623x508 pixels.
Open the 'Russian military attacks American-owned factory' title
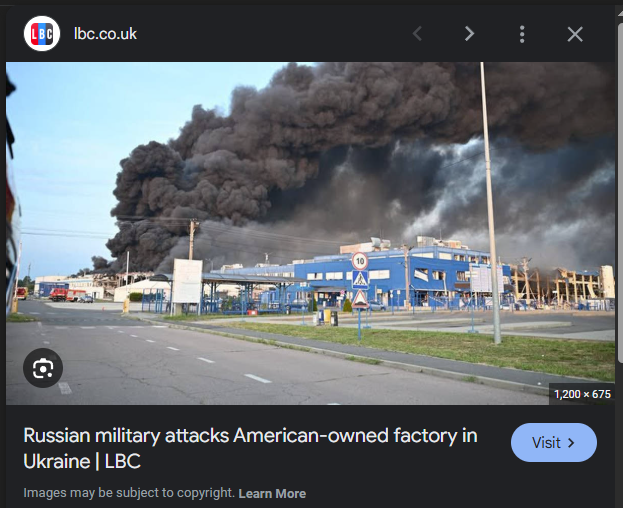tap(250, 448)
